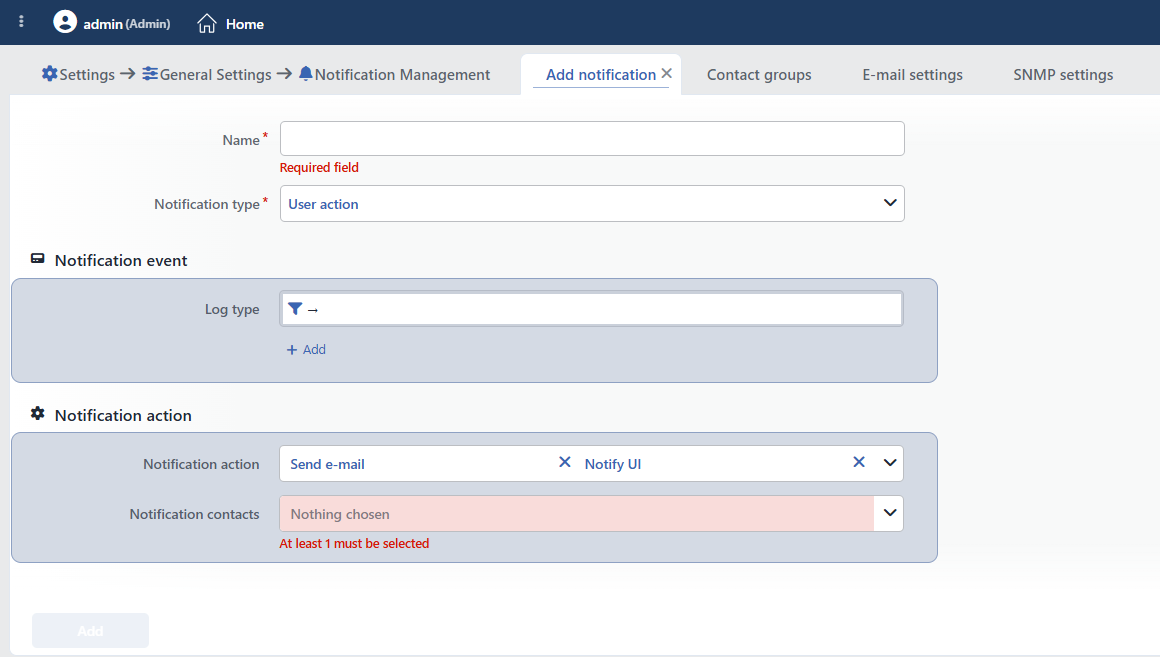Image resolution: width=1160 pixels, height=657 pixels.
Task: Go to General Settings breadcrumb link
Action: coord(215,75)
